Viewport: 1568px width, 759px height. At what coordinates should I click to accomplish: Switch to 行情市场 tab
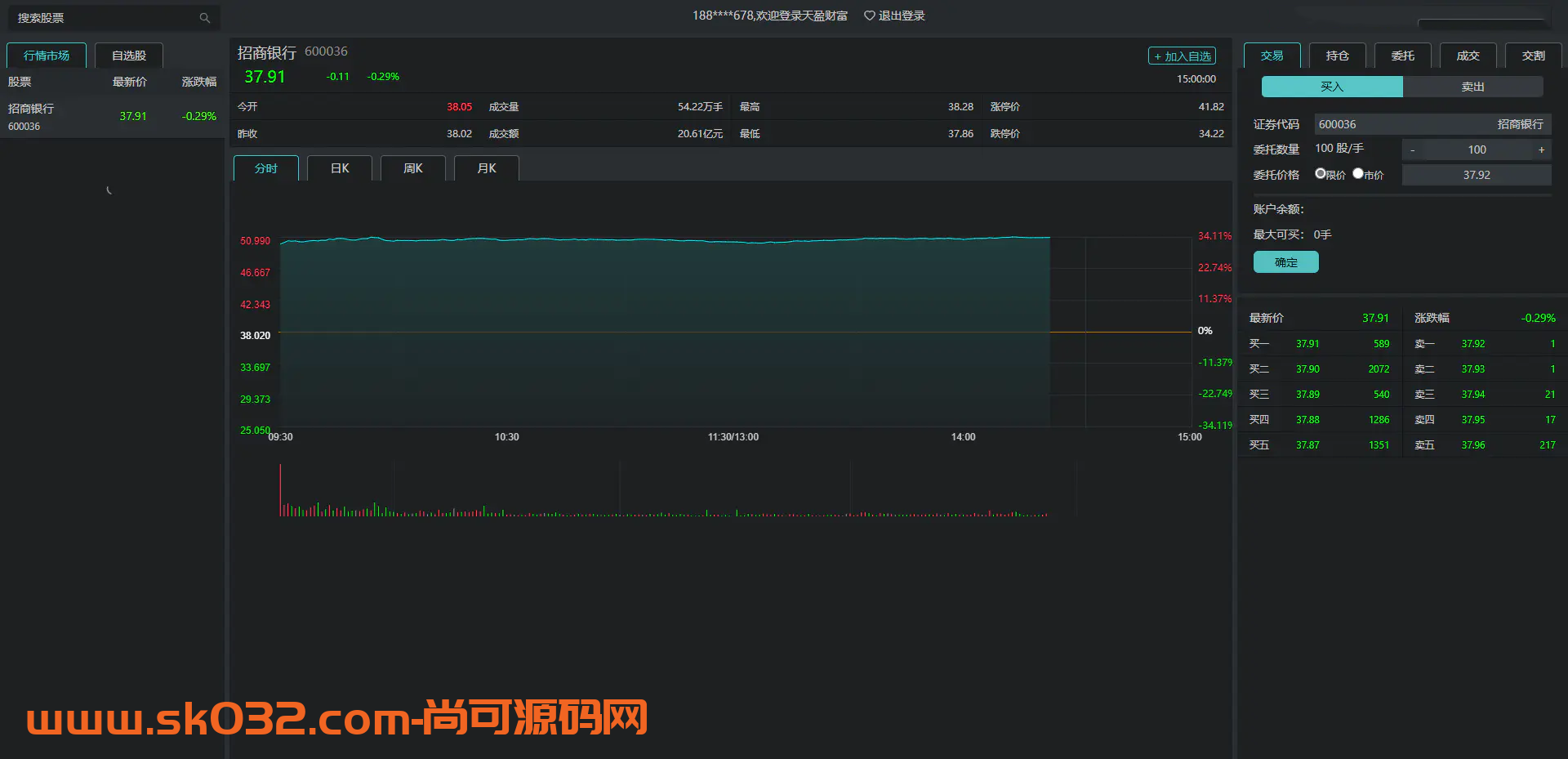point(47,56)
